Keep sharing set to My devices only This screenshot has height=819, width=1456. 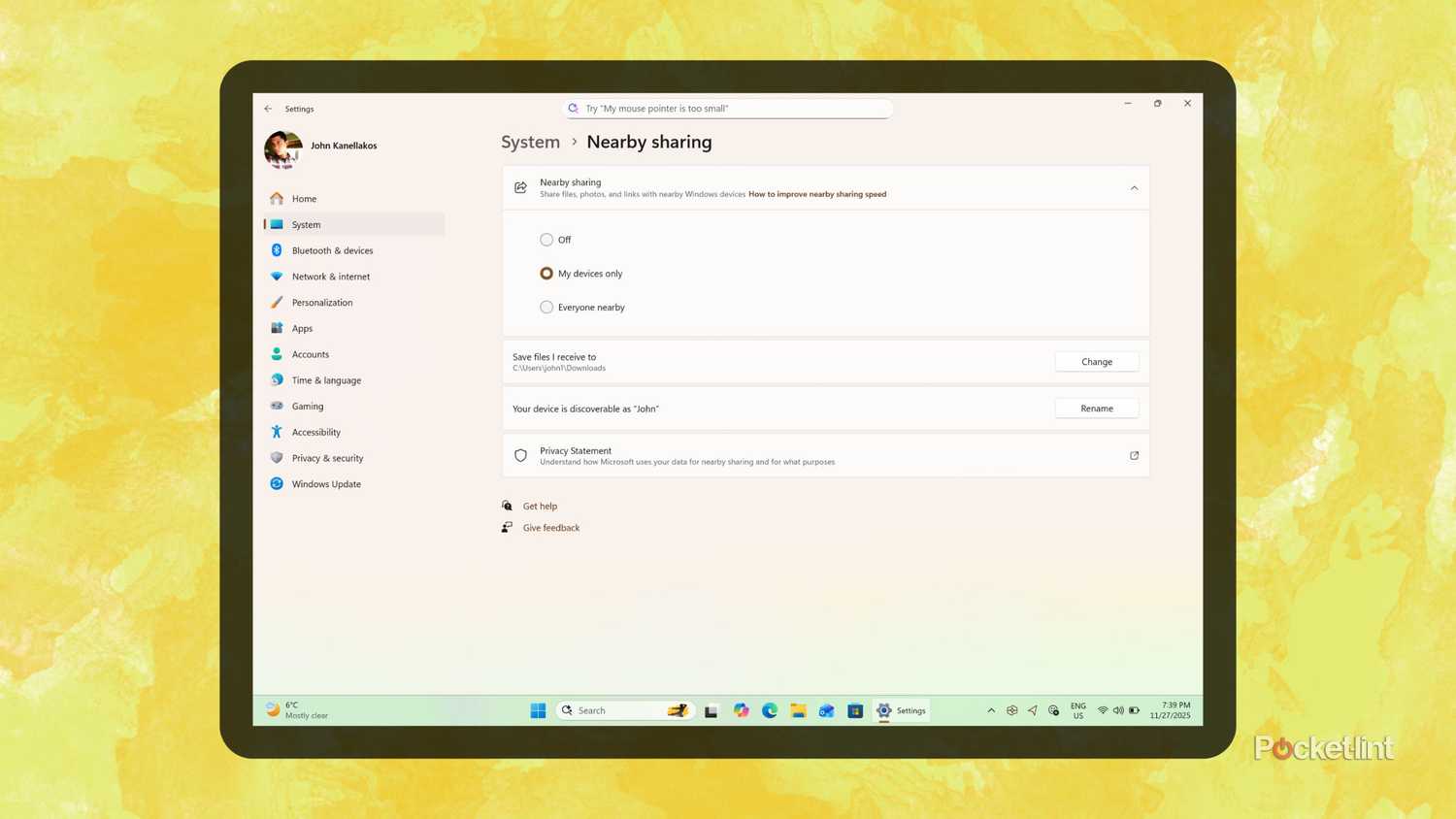(x=546, y=273)
